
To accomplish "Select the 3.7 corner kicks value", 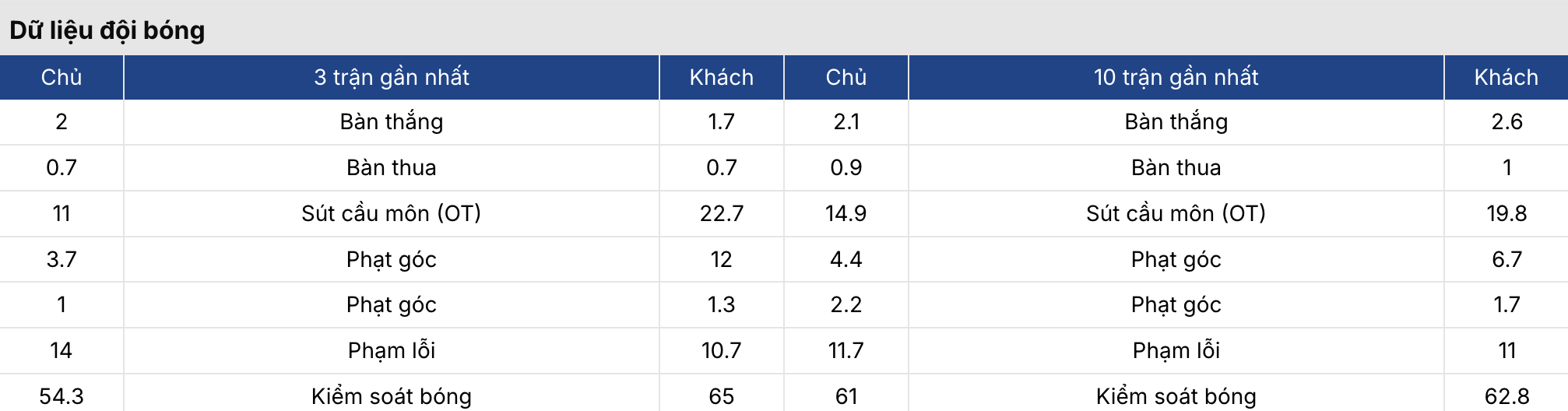I will (62, 259).
